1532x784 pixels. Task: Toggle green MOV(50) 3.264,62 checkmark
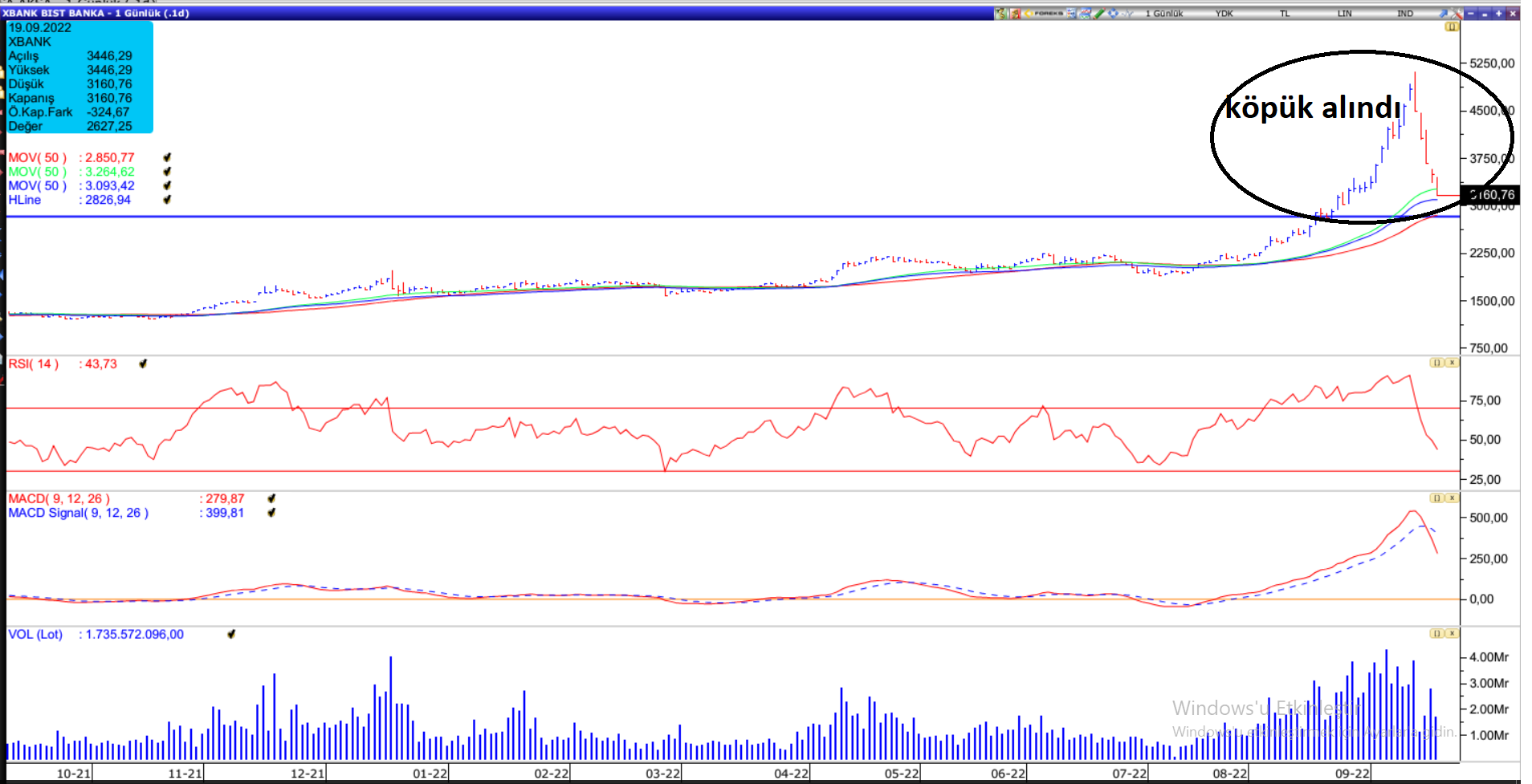pos(167,172)
